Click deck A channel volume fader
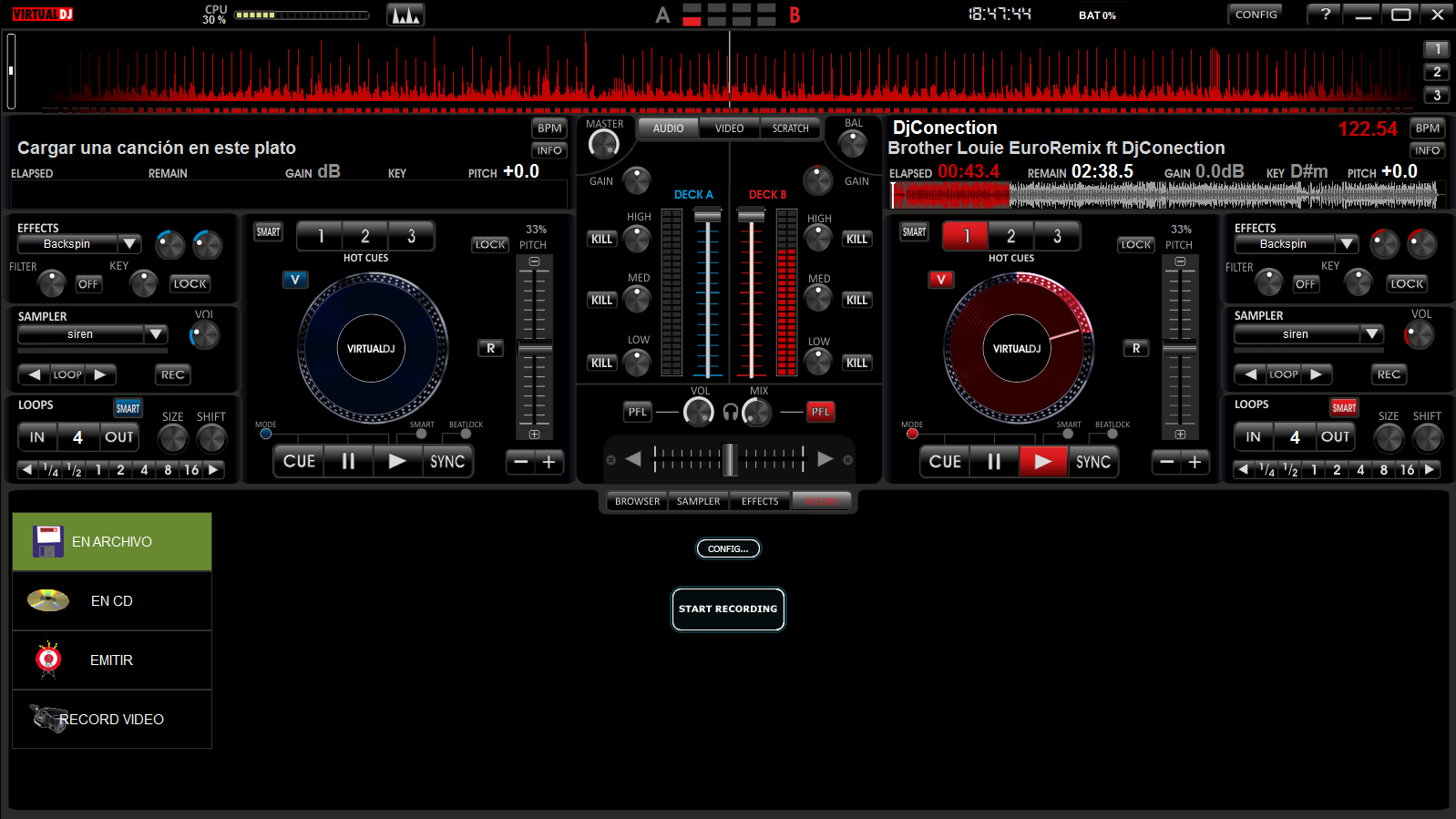The image size is (1456, 819). point(707,215)
